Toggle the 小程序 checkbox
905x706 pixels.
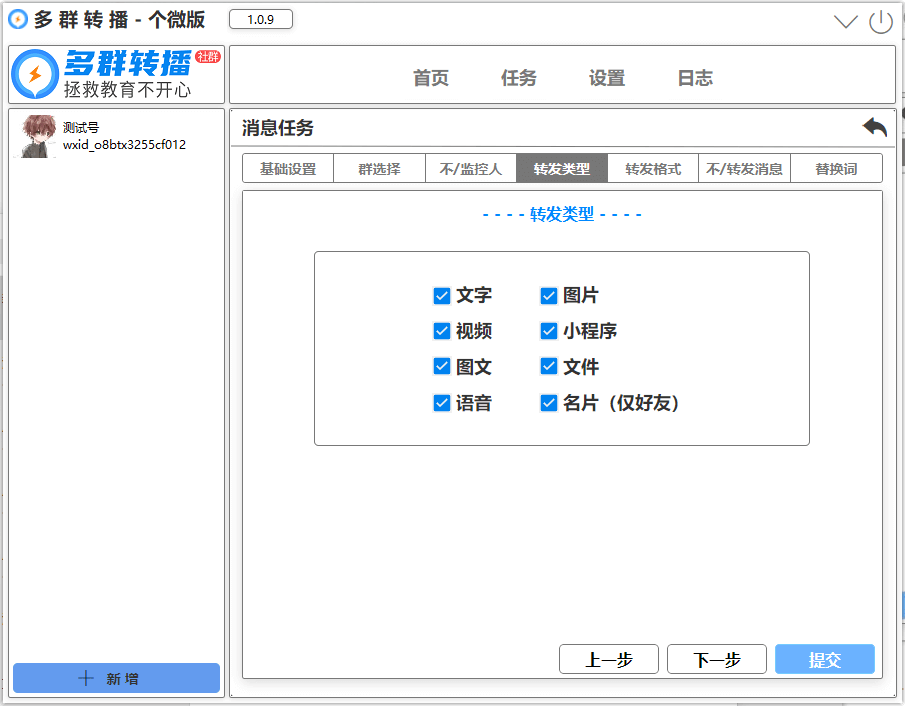pos(549,331)
